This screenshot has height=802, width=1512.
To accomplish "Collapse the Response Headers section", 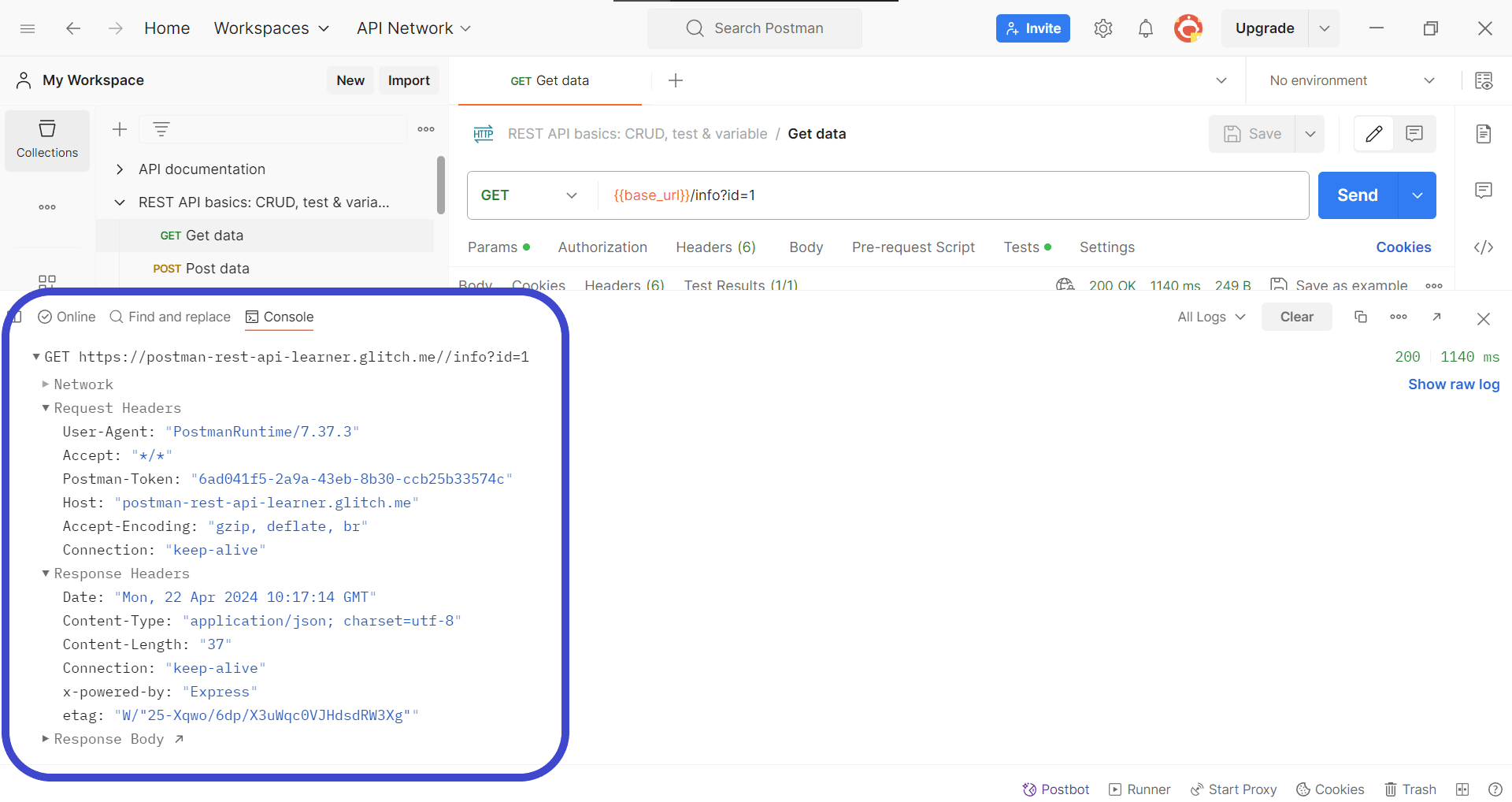I will 46,574.
